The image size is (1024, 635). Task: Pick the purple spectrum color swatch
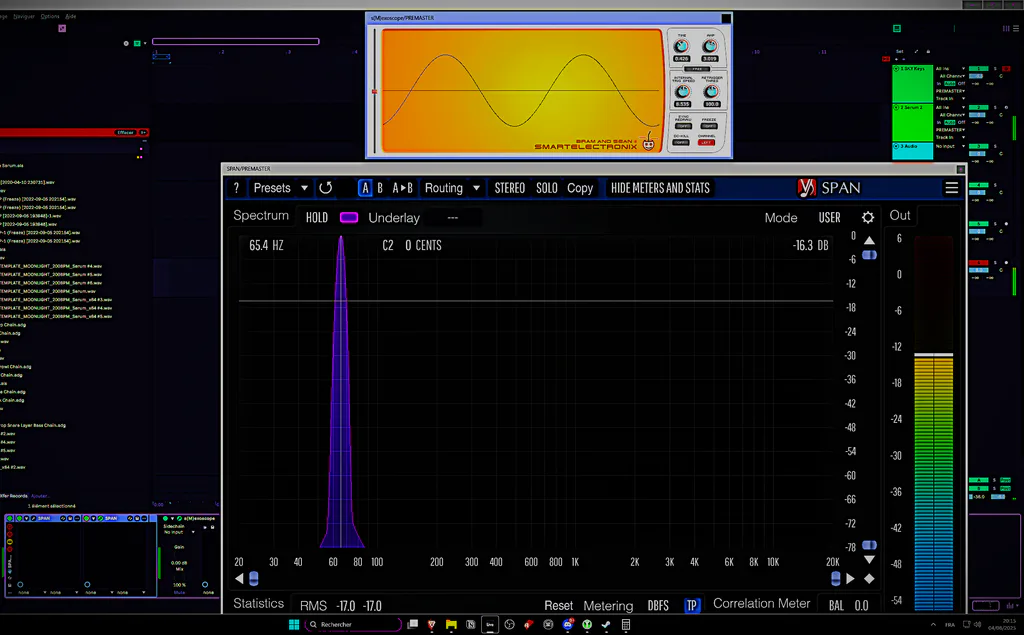click(x=349, y=218)
